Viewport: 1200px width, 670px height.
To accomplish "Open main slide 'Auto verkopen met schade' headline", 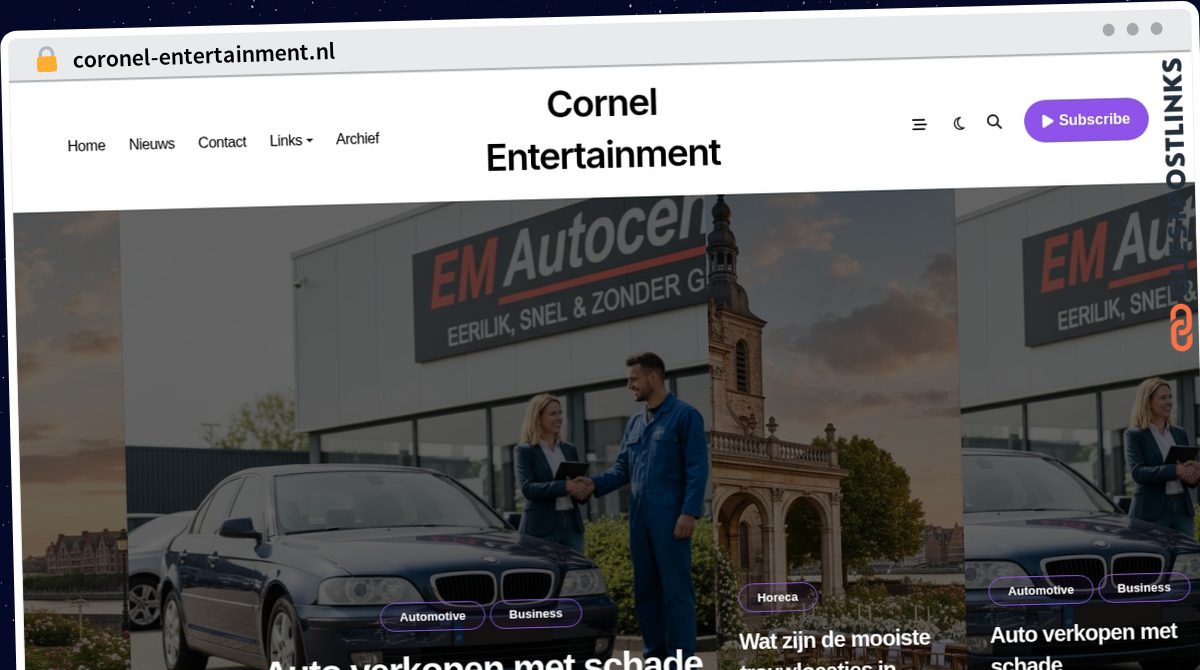I will pos(483,660).
